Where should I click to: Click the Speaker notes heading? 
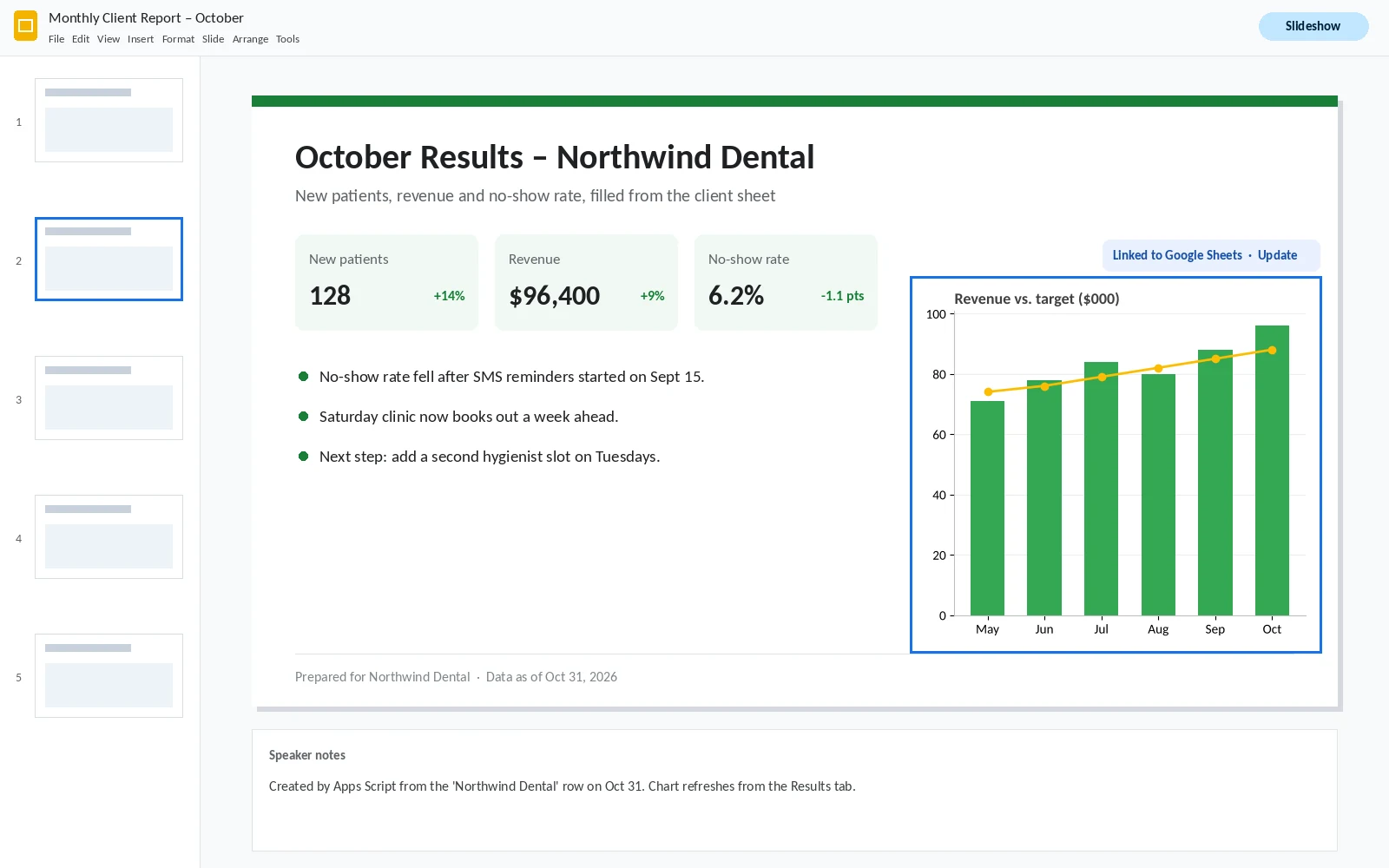point(307,755)
